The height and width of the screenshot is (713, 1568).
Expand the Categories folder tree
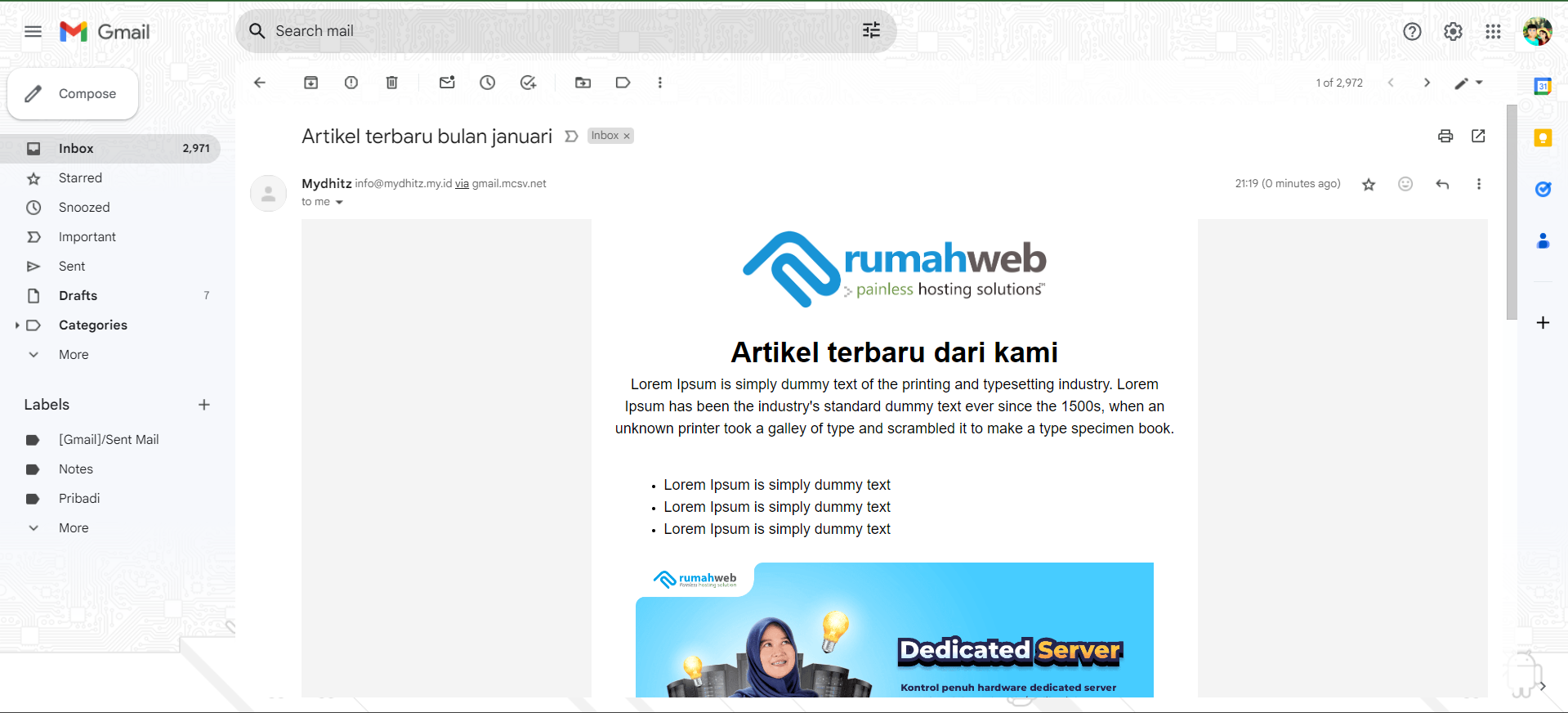(x=17, y=325)
